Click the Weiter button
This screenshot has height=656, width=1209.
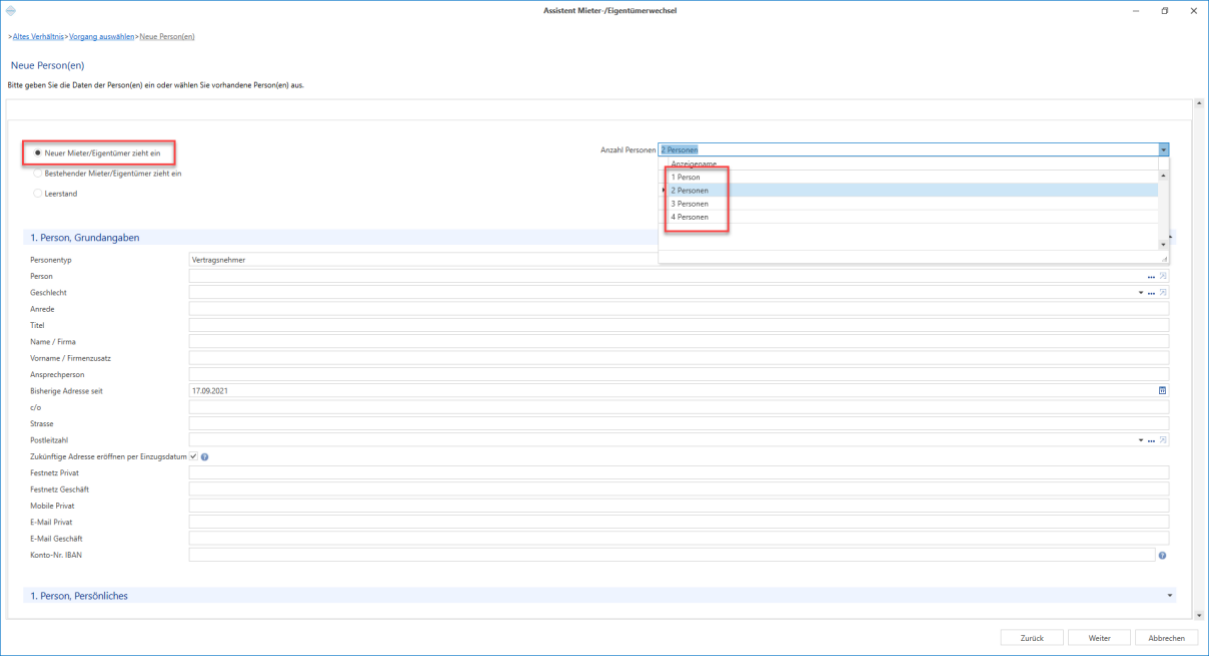(x=1099, y=638)
